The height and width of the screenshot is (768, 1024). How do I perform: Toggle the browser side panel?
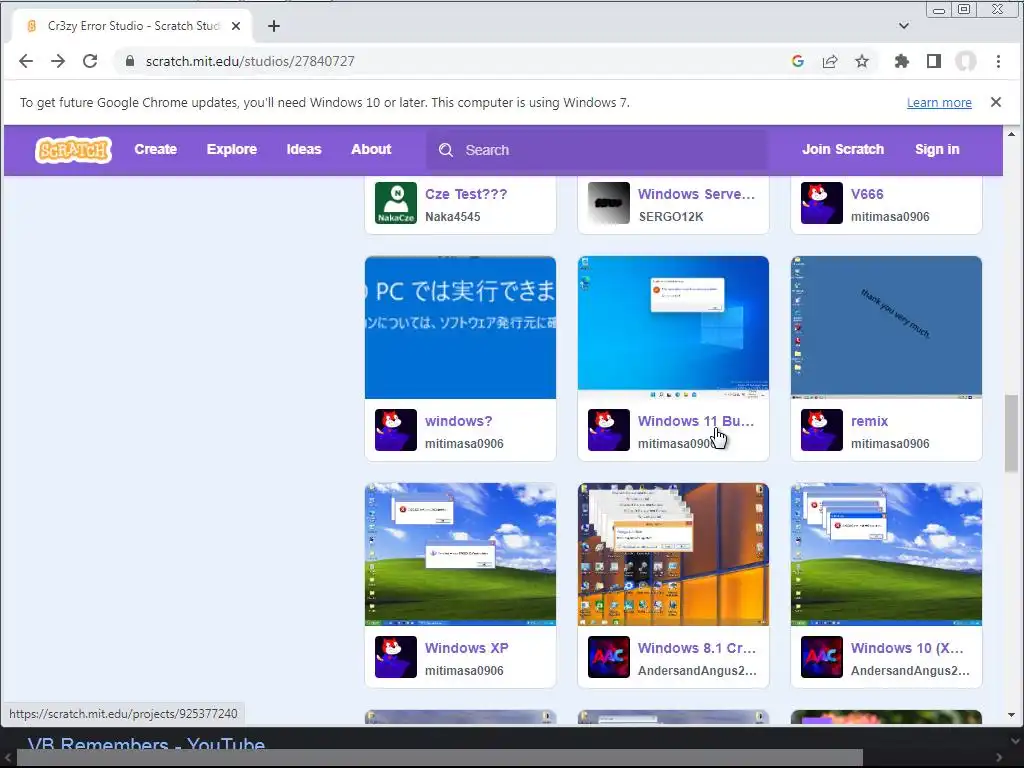(934, 61)
